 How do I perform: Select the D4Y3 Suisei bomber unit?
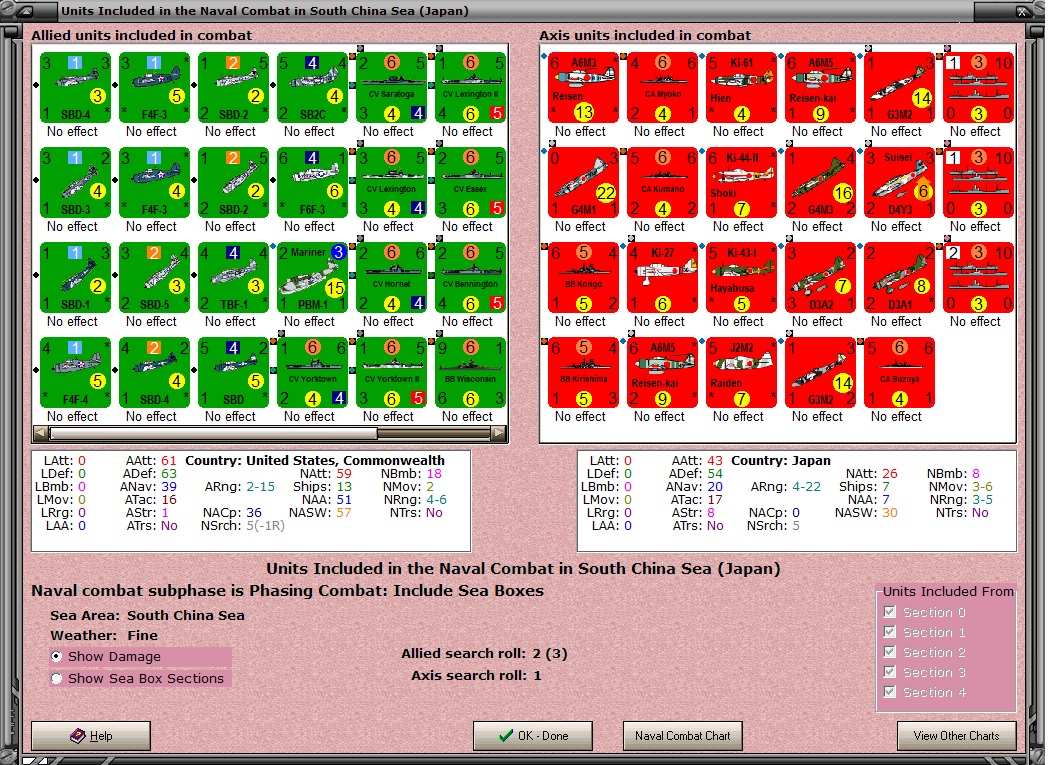point(900,183)
